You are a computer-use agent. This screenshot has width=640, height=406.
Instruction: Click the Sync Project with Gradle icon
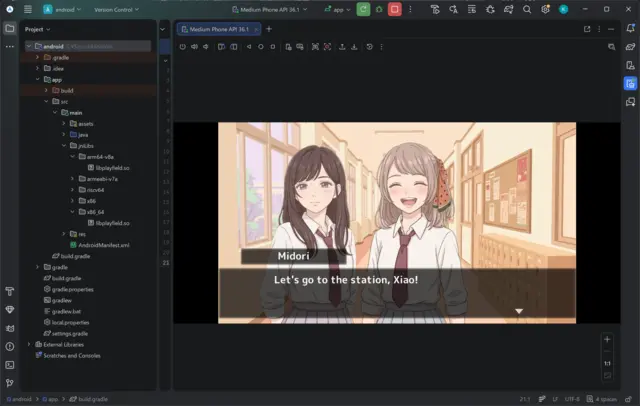[x=509, y=9]
